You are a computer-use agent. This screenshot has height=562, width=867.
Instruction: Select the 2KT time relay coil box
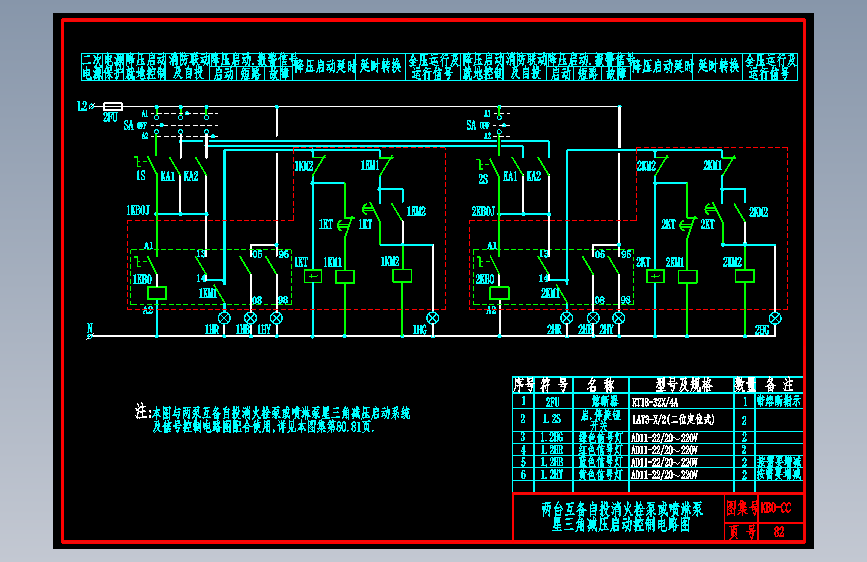655,275
